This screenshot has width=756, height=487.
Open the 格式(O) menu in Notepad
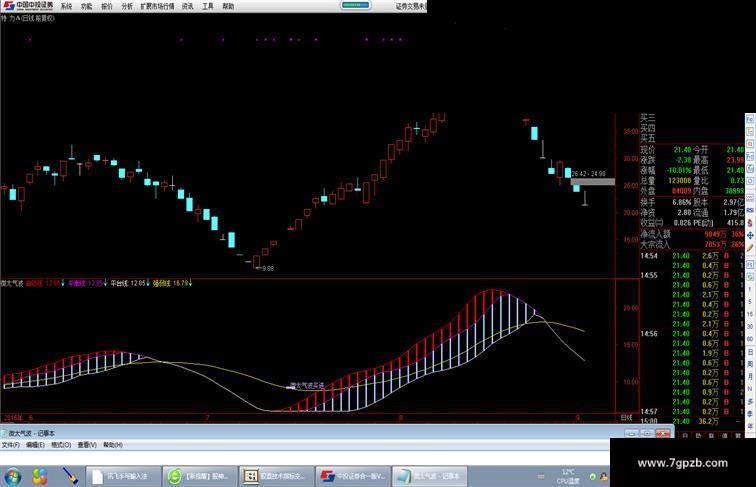tap(61, 445)
